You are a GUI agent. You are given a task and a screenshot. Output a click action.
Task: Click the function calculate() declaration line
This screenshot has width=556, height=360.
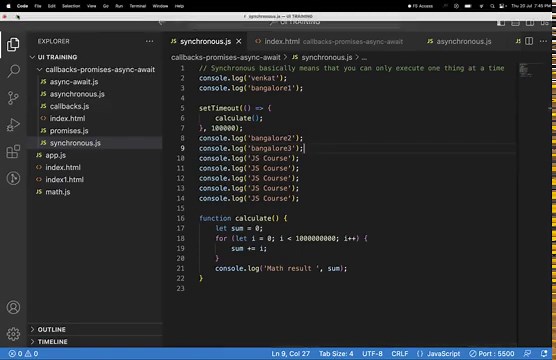pos(243,218)
